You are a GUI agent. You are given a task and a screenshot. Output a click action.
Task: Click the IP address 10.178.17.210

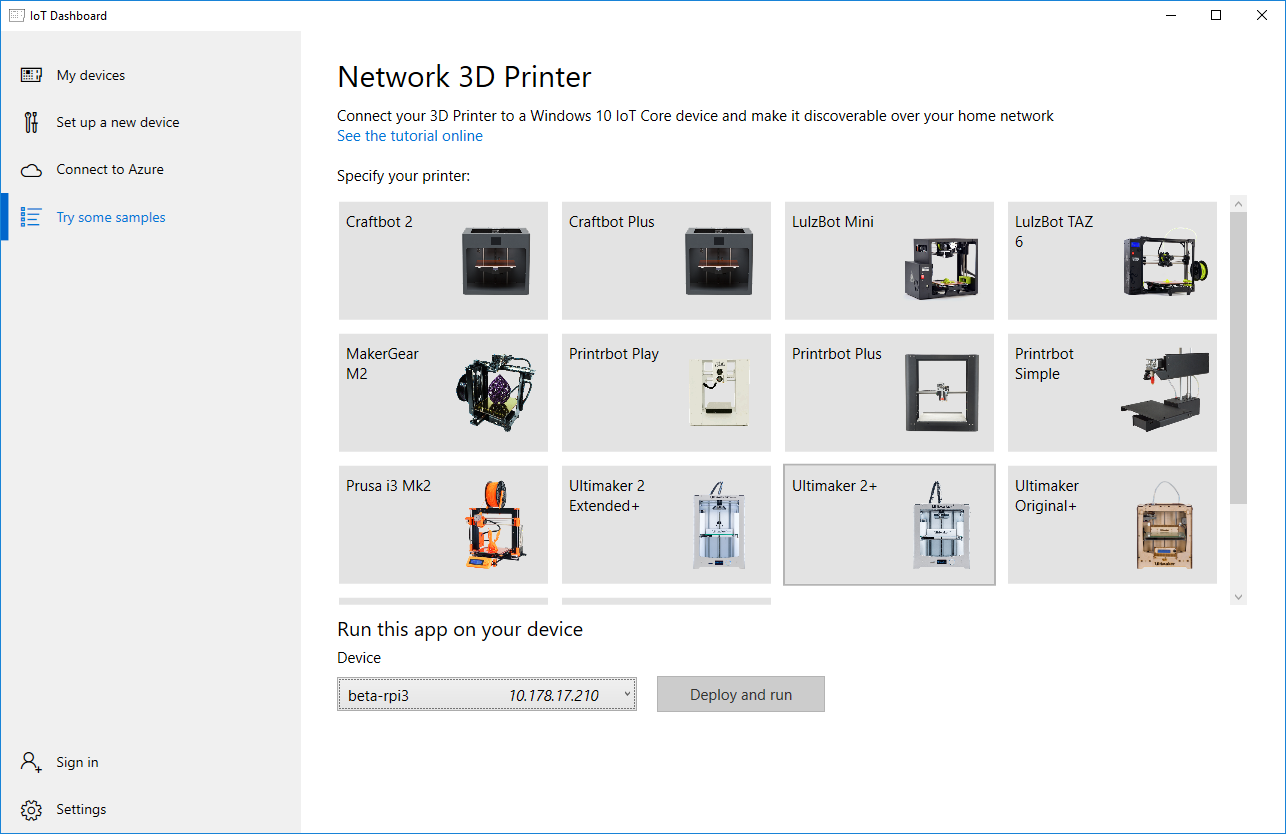coord(554,695)
